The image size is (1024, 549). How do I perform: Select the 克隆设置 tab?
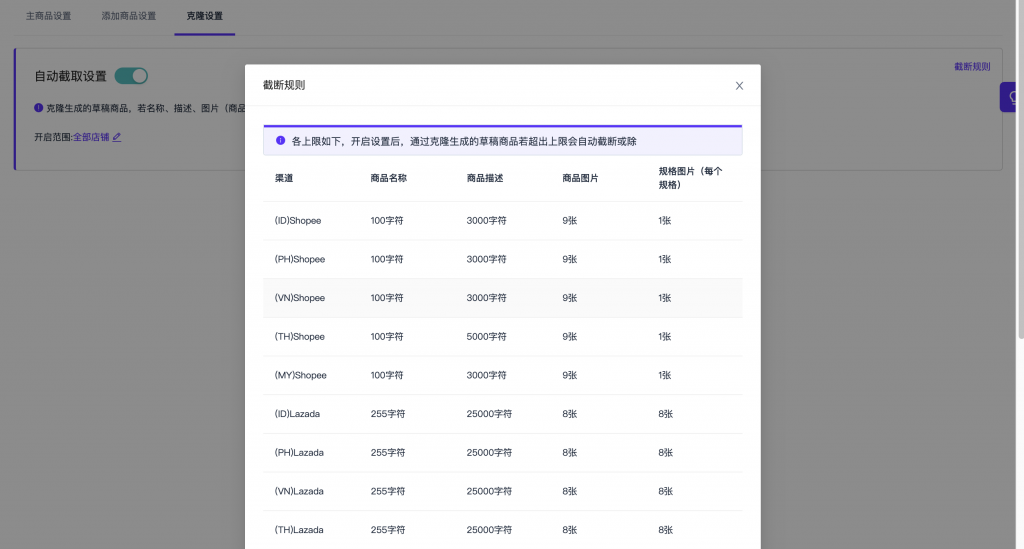(x=204, y=16)
